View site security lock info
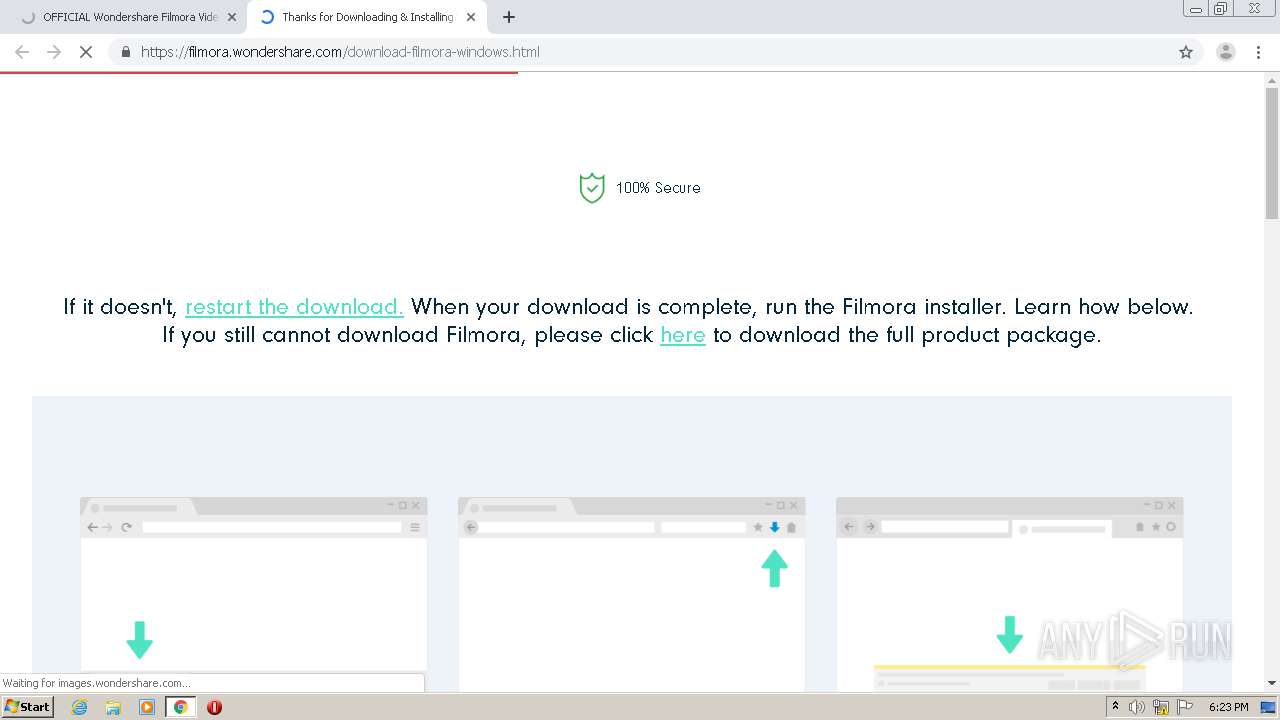 pos(125,52)
